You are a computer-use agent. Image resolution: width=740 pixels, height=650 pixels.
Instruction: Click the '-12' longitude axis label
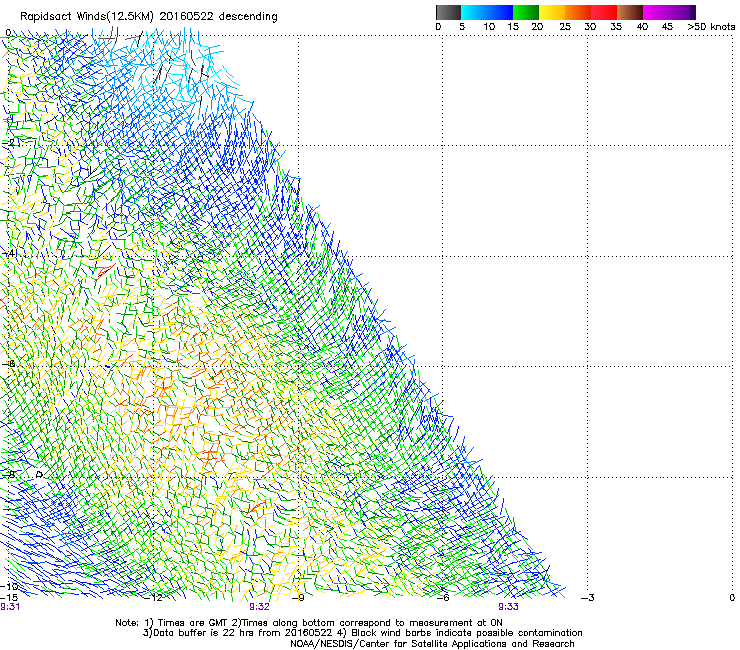pos(153,598)
